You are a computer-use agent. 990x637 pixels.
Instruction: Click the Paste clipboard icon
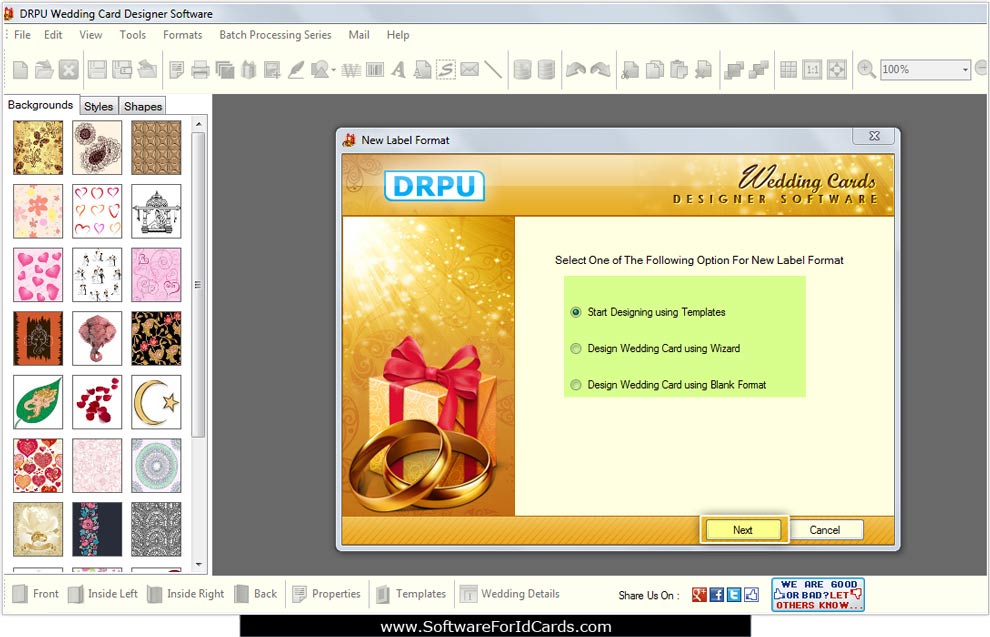pyautogui.click(x=679, y=69)
